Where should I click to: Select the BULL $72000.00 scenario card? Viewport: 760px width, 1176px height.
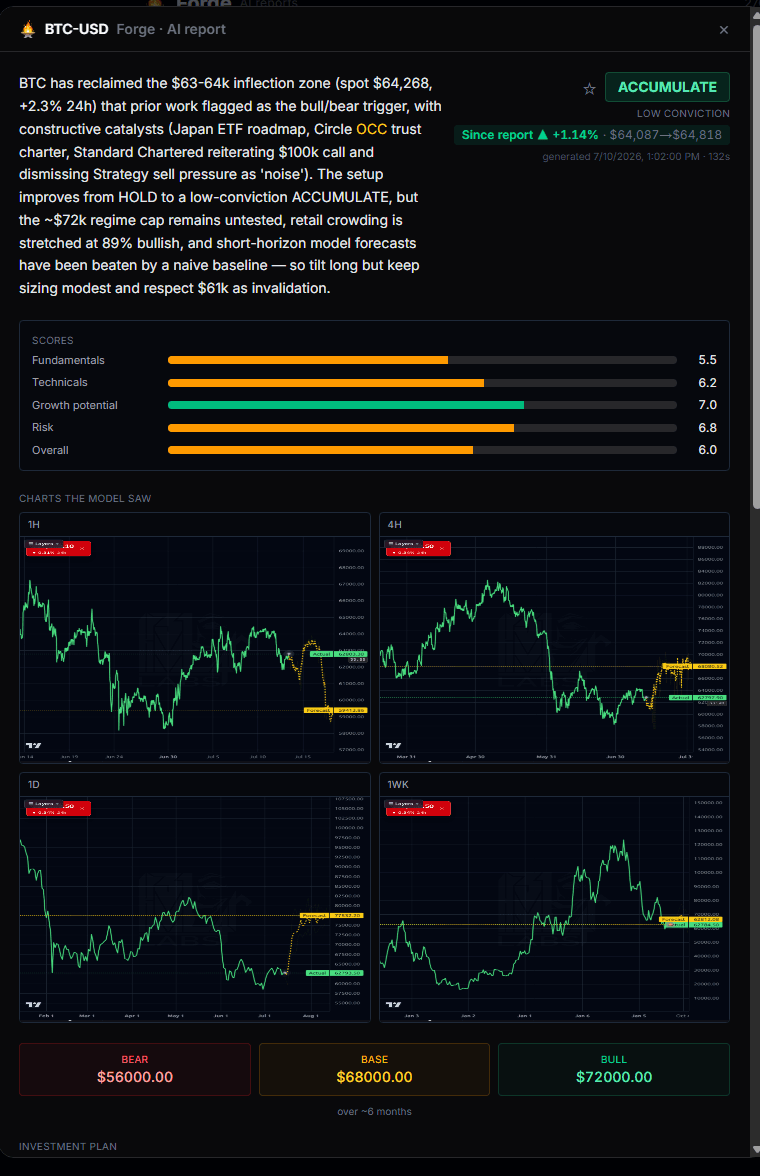click(x=614, y=1070)
